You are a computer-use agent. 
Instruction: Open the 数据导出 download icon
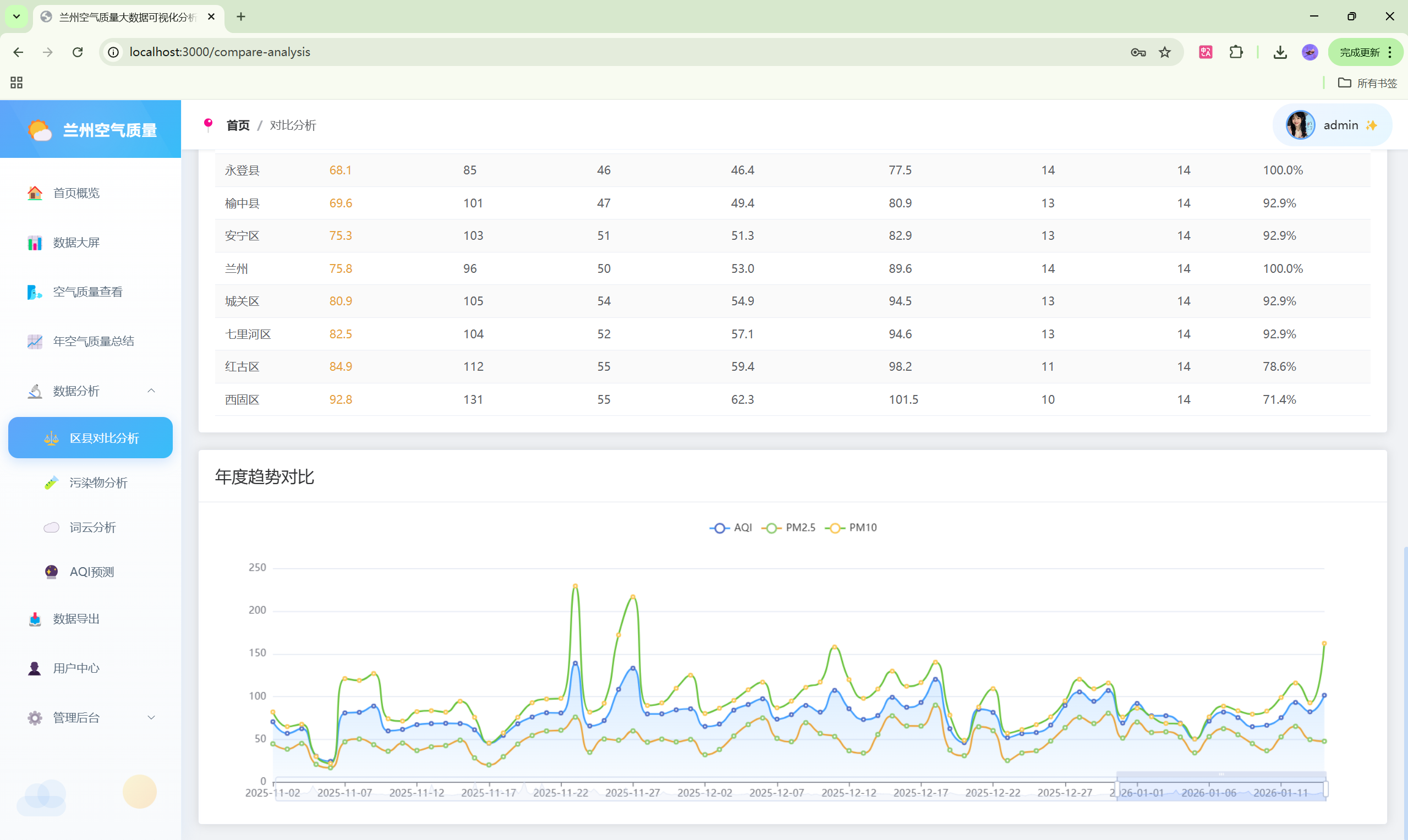click(35, 619)
